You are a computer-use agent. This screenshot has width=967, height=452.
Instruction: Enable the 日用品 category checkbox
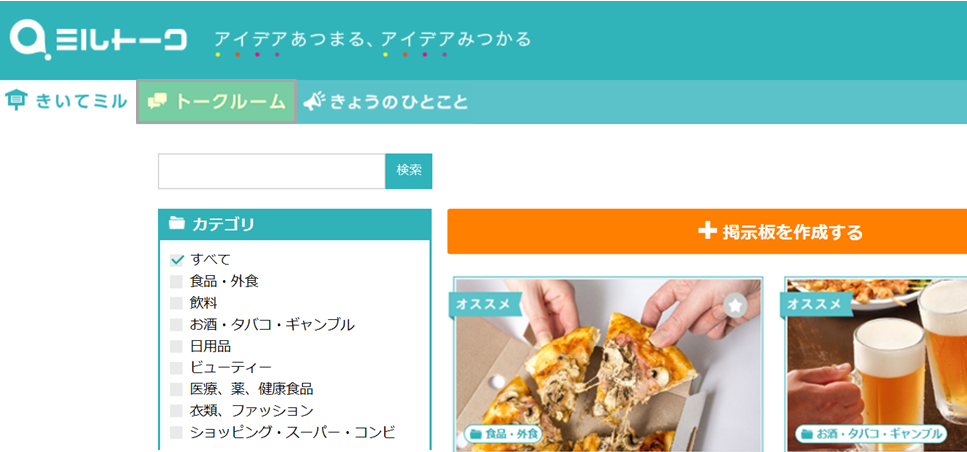(176, 347)
